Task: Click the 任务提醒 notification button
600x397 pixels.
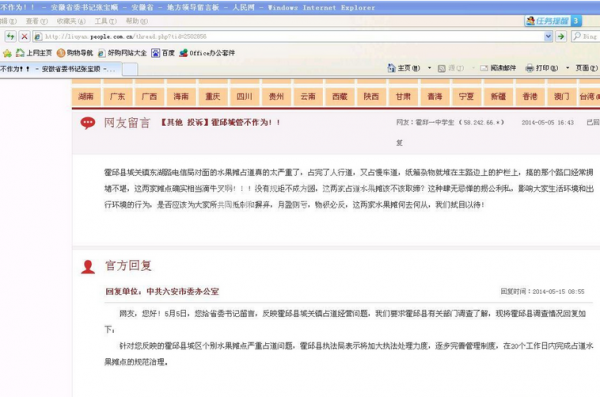Action: pos(553,21)
